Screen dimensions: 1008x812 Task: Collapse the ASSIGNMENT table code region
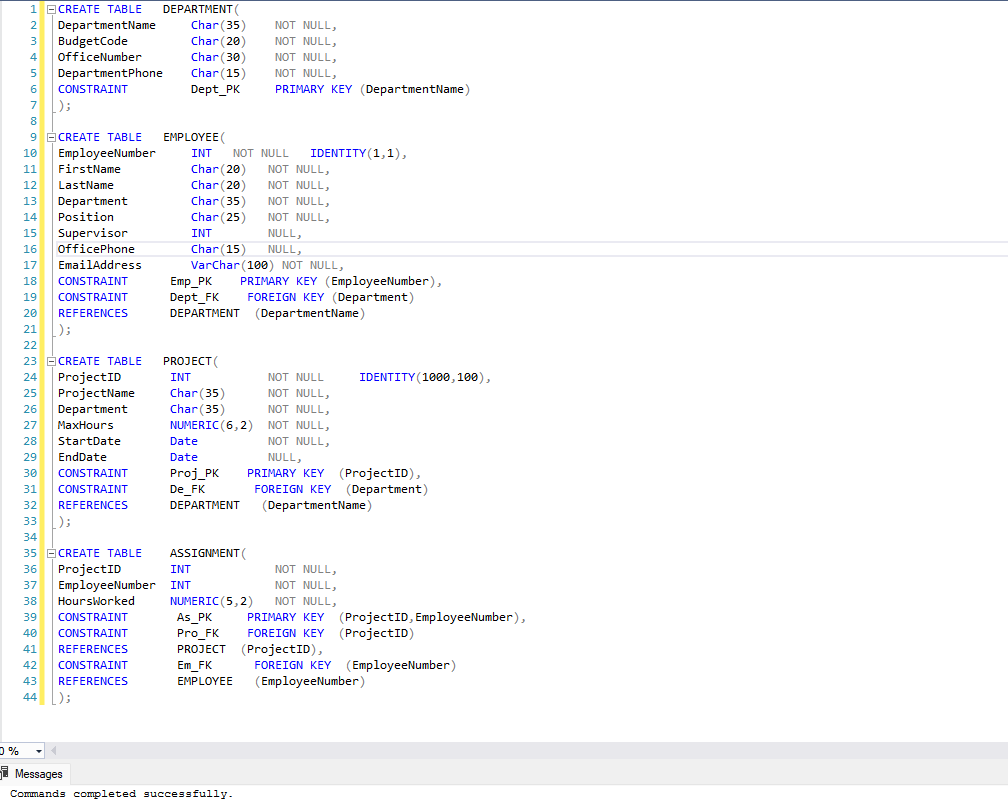(x=50, y=553)
